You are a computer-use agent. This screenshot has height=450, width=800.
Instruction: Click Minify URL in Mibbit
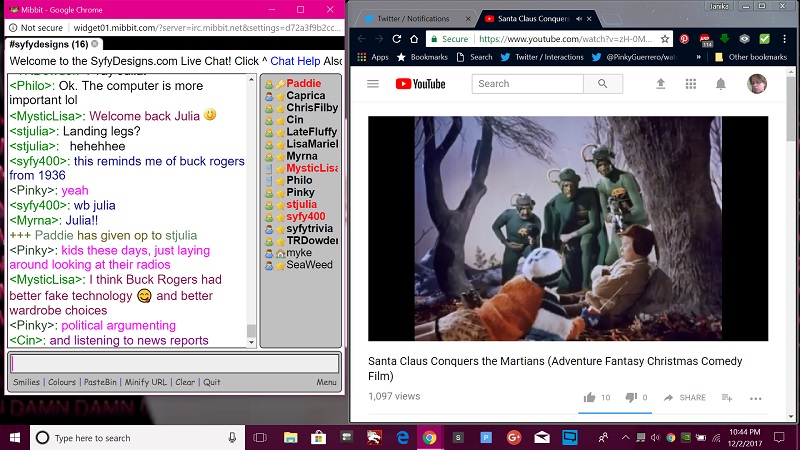pos(145,382)
